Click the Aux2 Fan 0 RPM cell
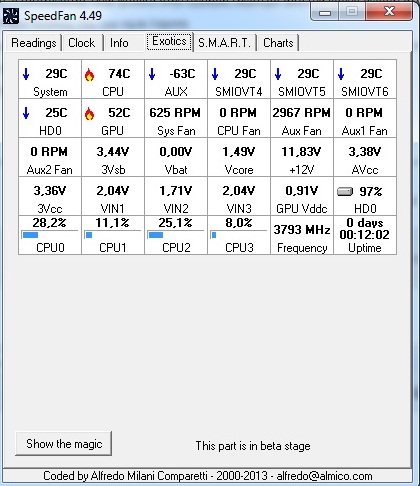The image size is (420, 486). point(50,157)
